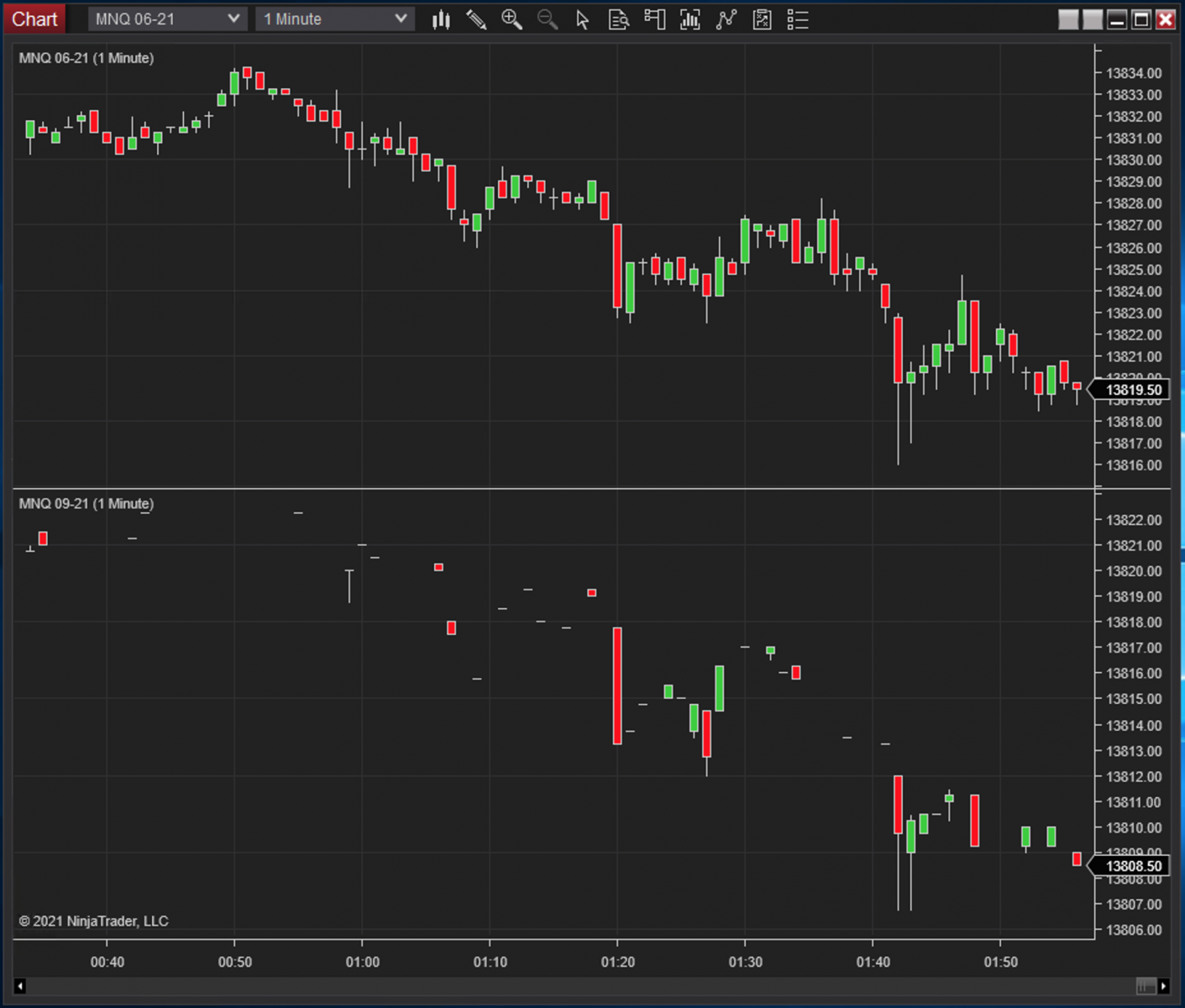Click the 01:40 time axis label
The width and height of the screenshot is (1185, 1008).
tap(873, 962)
